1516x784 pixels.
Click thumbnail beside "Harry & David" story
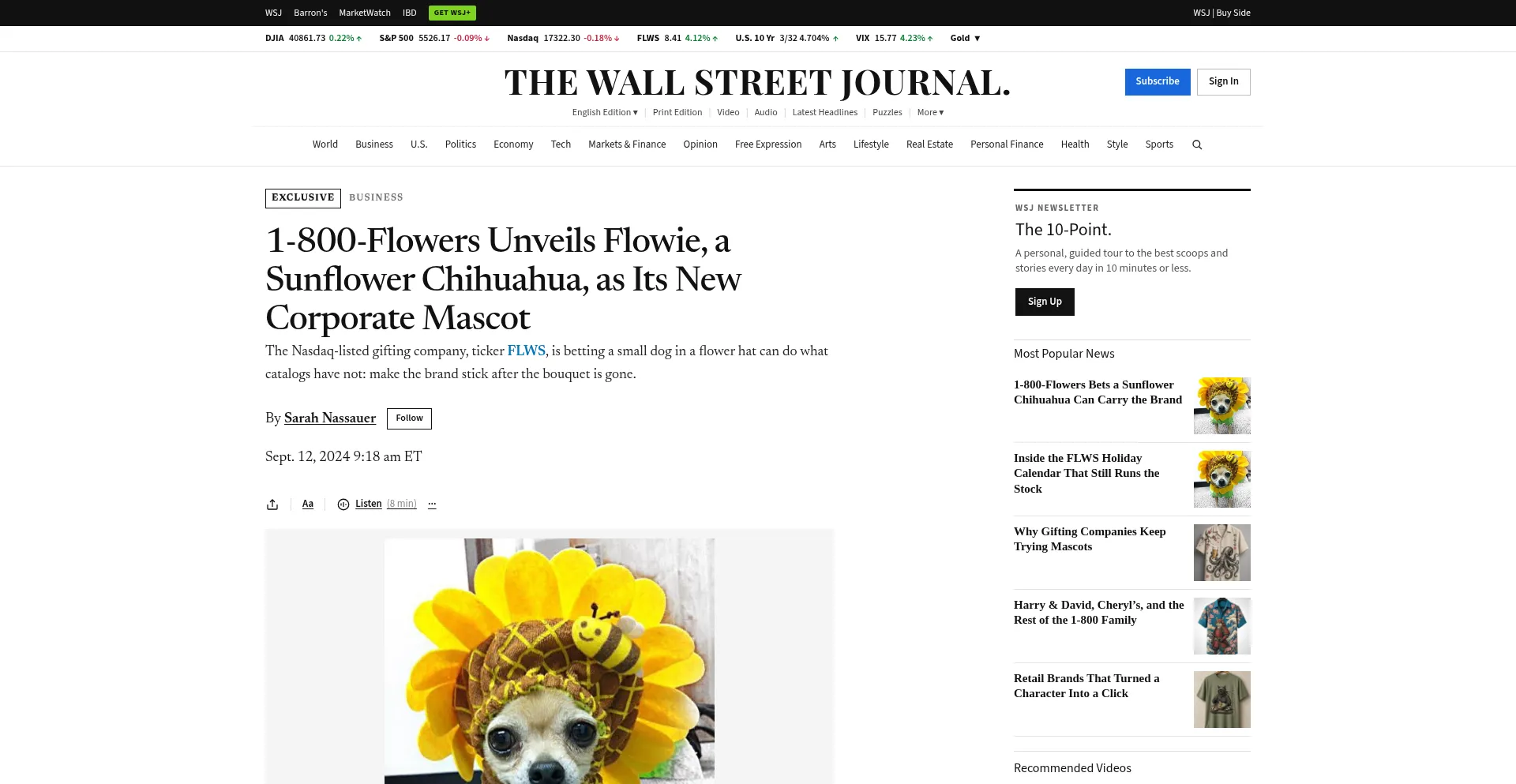pos(1222,626)
